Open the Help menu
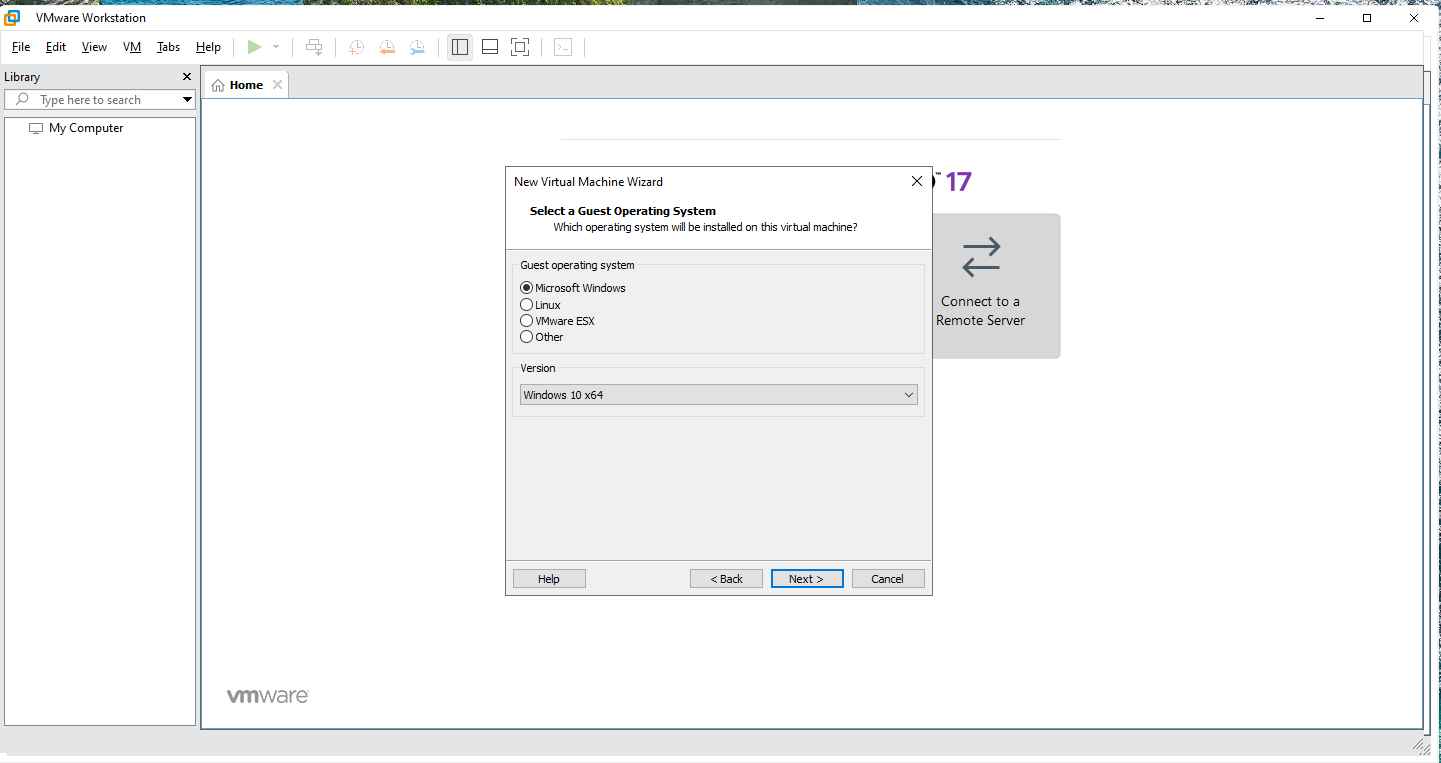The height and width of the screenshot is (763, 1441). pyautogui.click(x=208, y=47)
